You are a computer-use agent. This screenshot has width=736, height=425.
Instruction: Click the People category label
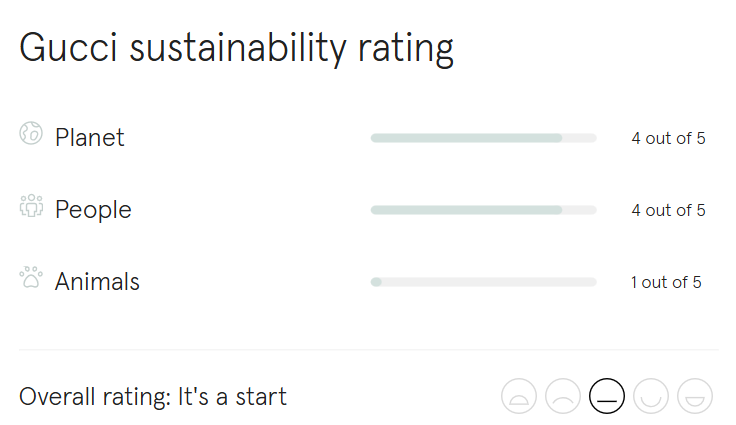click(93, 210)
